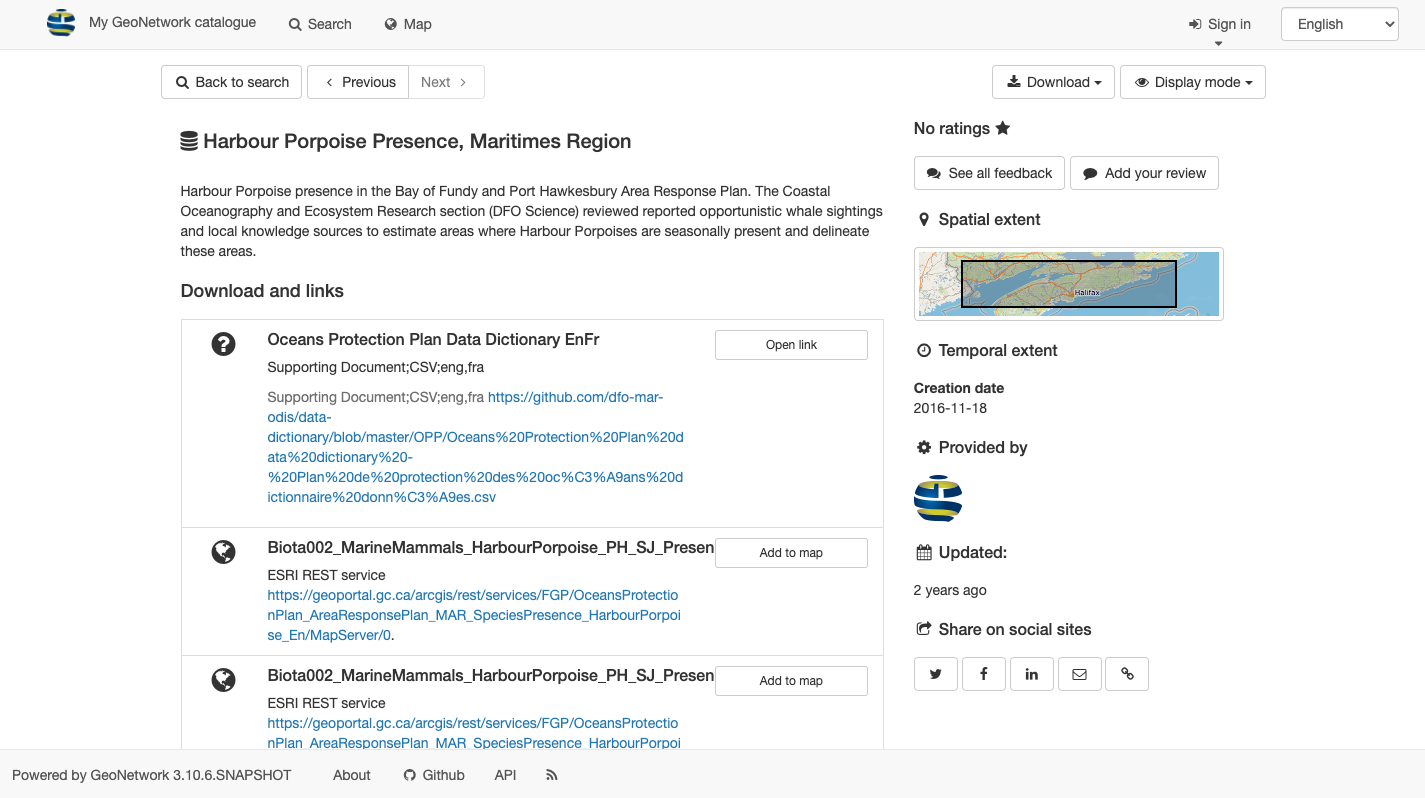Screen dimensions: 1425x798
Task: Open the English language dropdown
Action: pos(1339,24)
